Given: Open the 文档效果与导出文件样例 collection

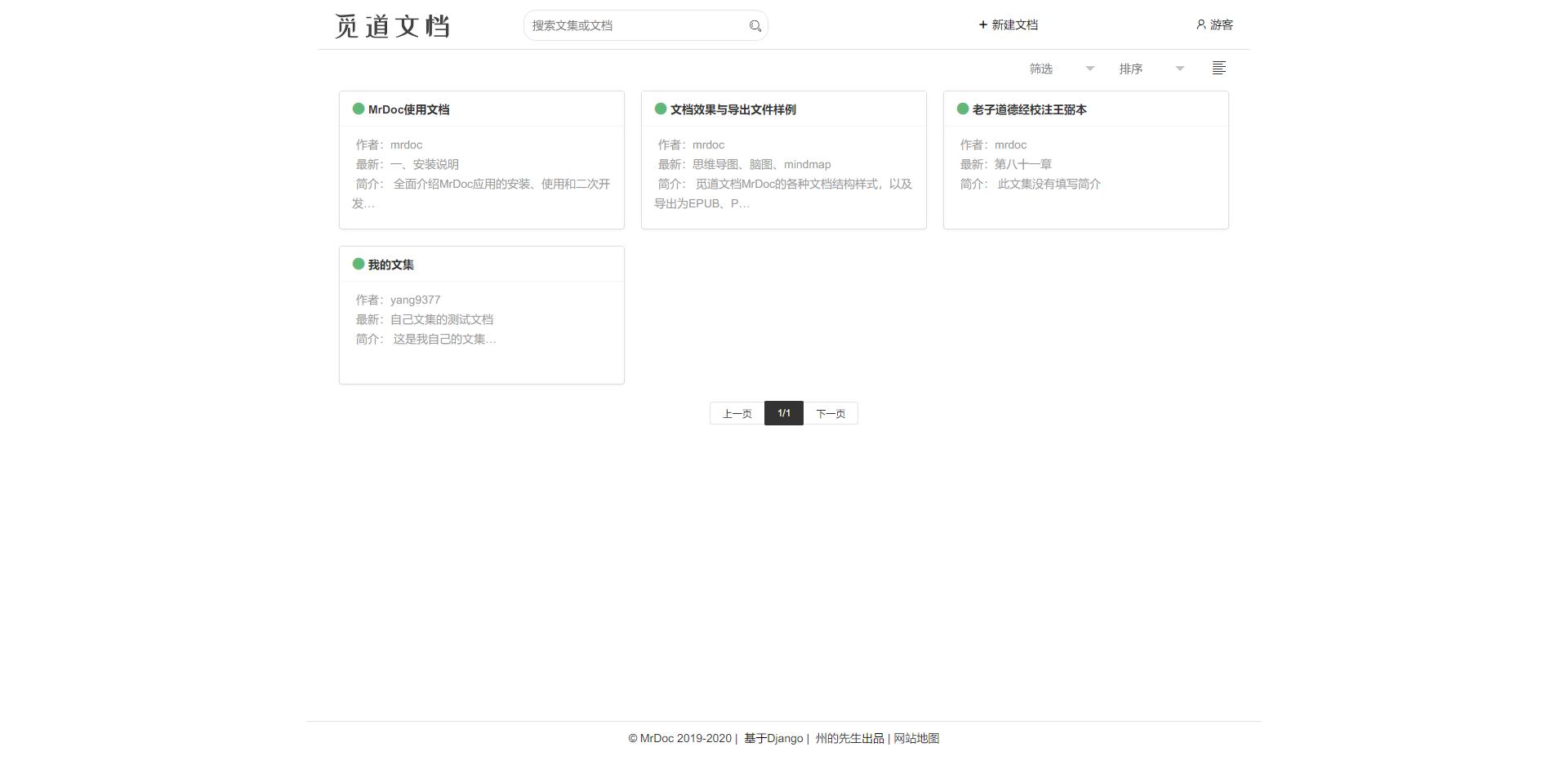Looking at the screenshot, I should 733,109.
